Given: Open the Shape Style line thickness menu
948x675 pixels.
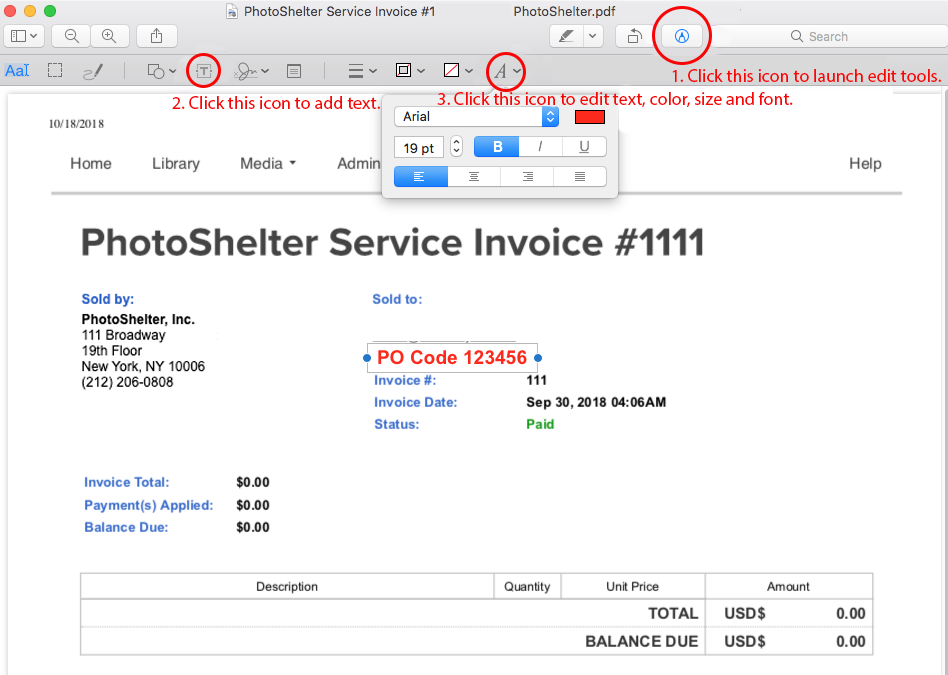Looking at the screenshot, I should [x=363, y=71].
